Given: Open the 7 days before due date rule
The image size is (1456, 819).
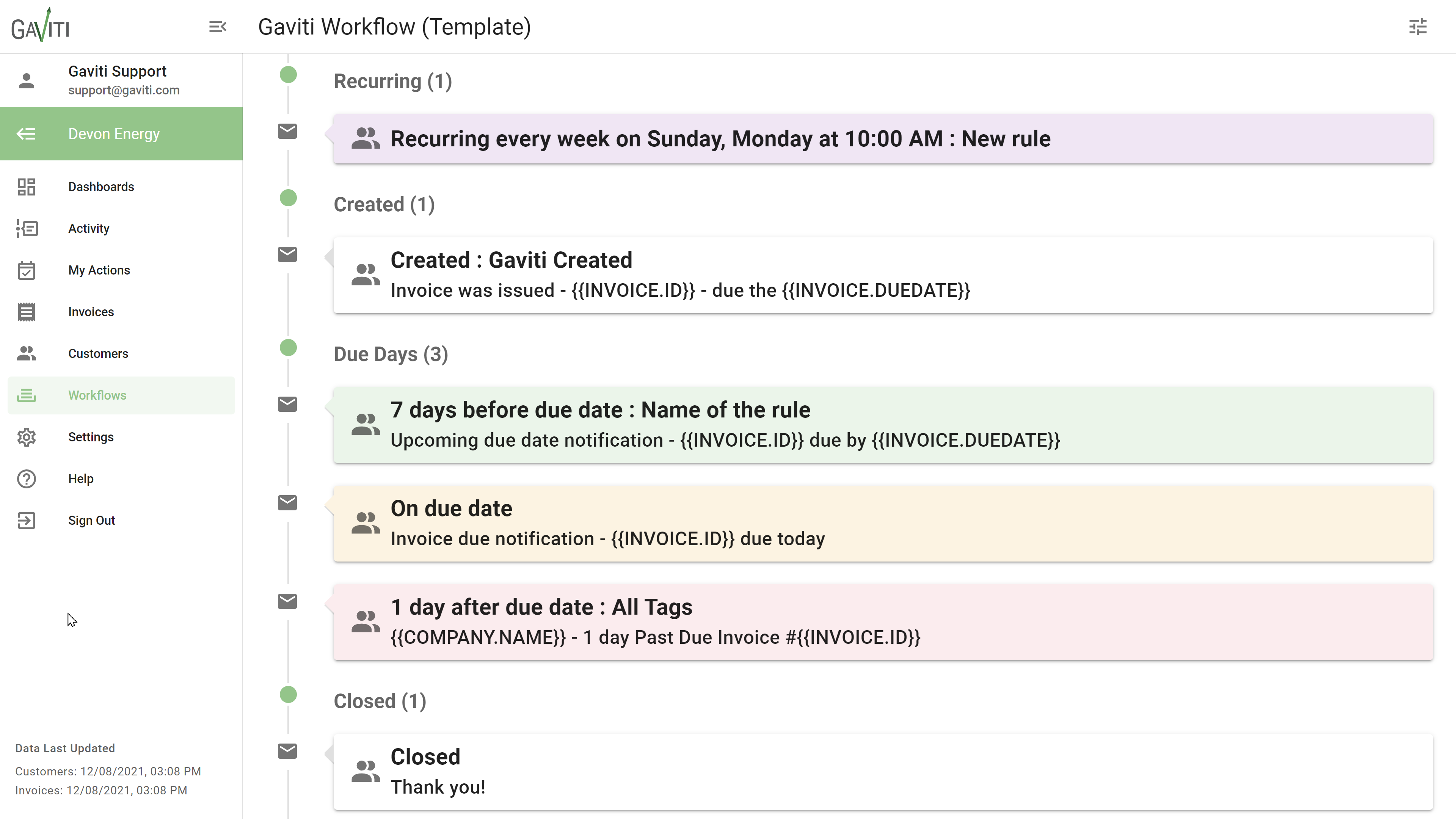Looking at the screenshot, I should 883,425.
